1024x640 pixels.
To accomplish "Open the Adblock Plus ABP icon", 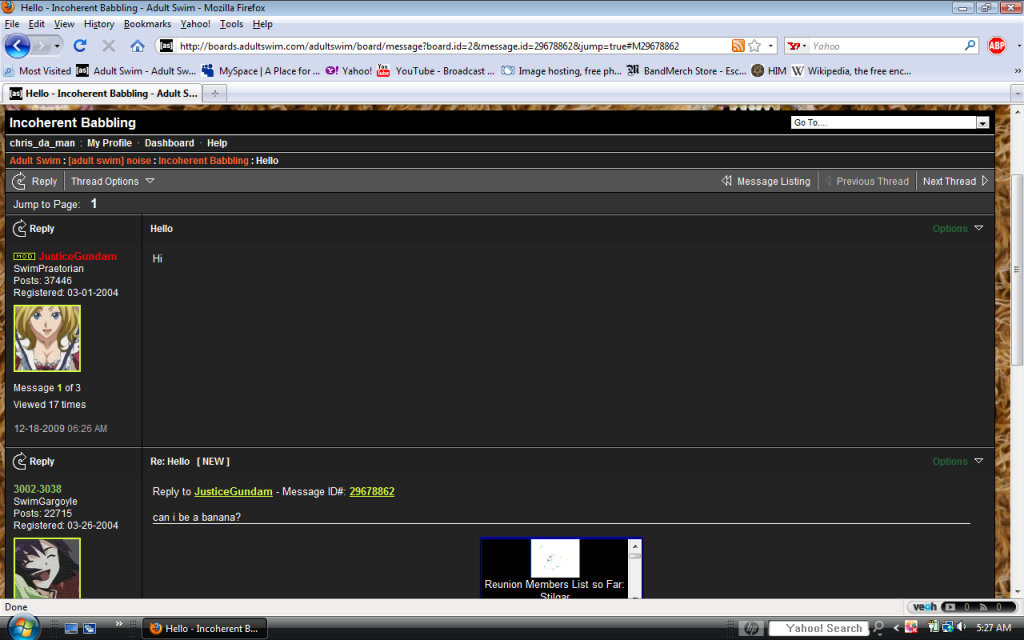I will [997, 46].
